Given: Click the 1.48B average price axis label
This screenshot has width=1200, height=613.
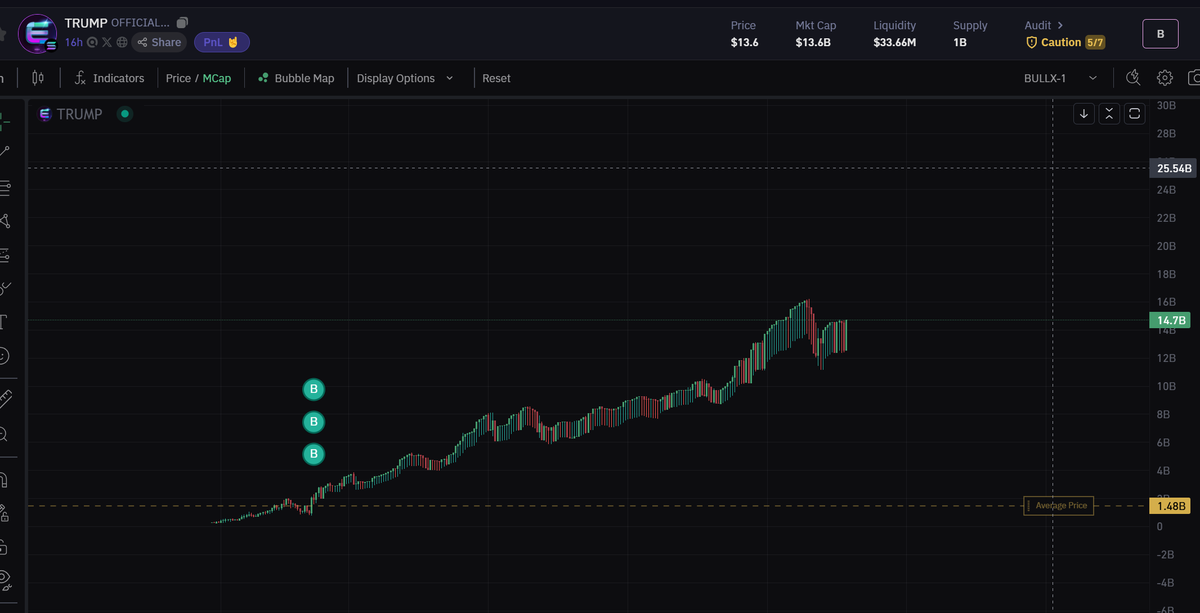Looking at the screenshot, I should (x=1172, y=507).
